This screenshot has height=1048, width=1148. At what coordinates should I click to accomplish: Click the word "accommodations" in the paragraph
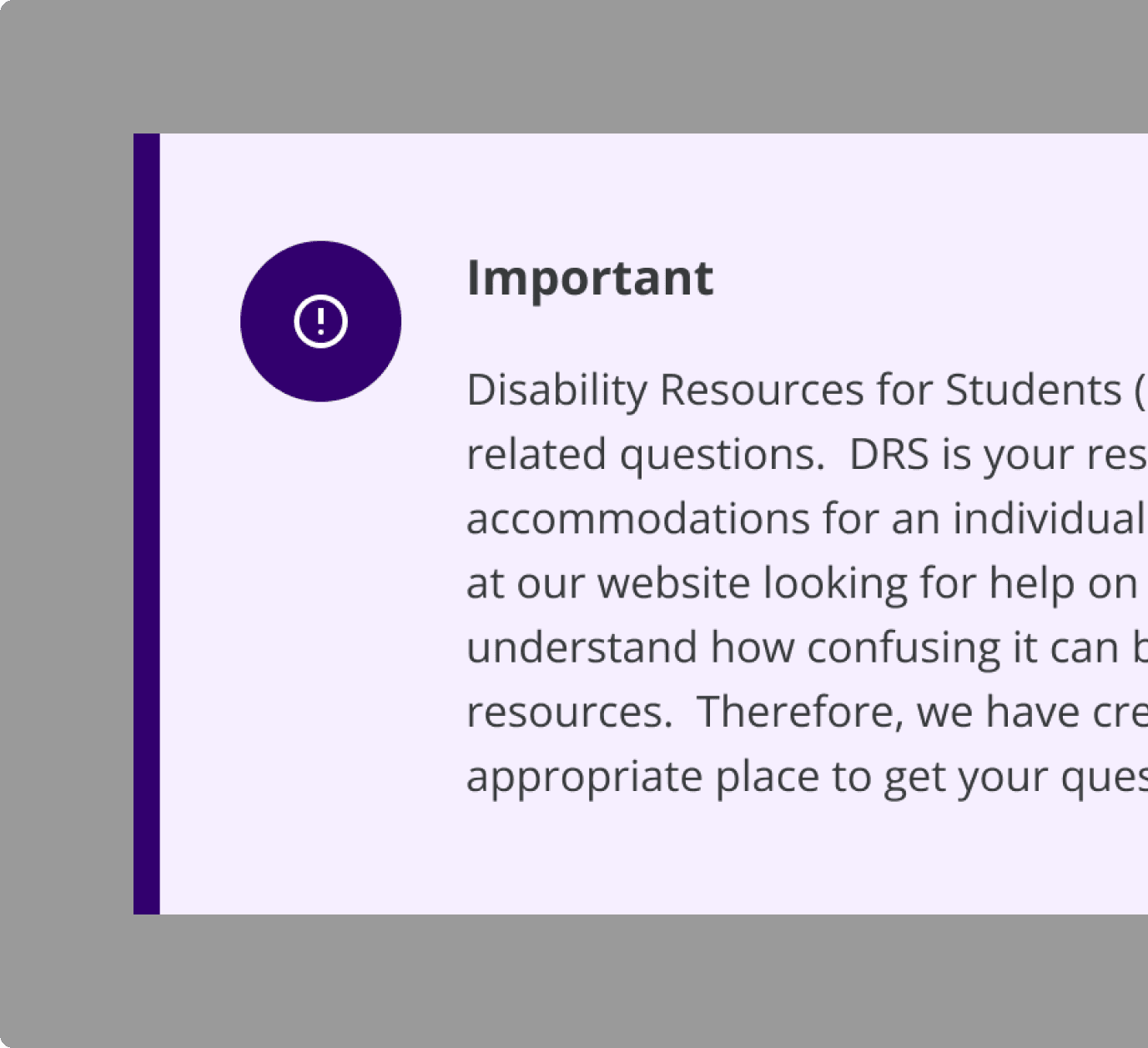pos(637,519)
